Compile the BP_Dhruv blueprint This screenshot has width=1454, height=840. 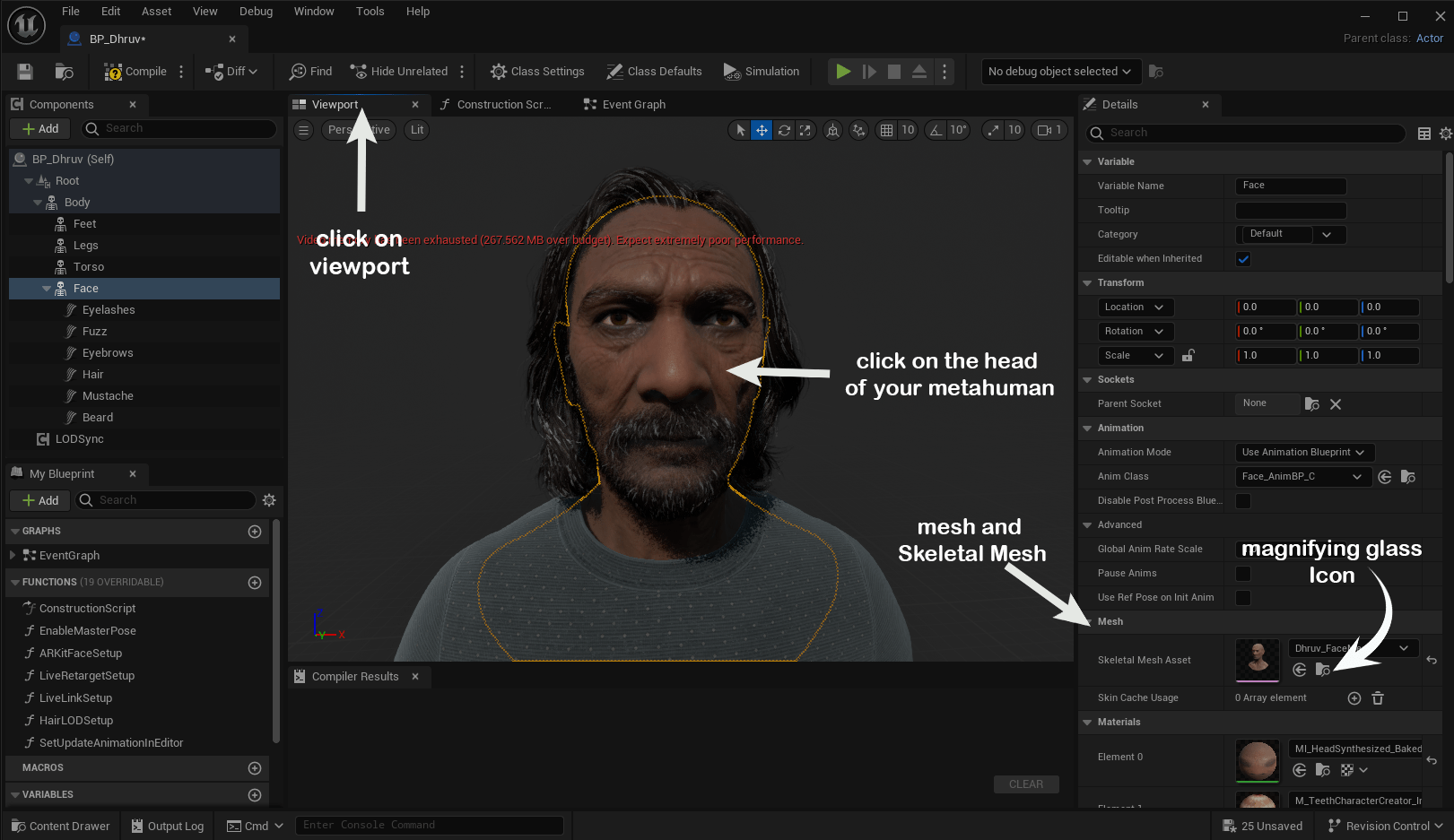coord(135,72)
